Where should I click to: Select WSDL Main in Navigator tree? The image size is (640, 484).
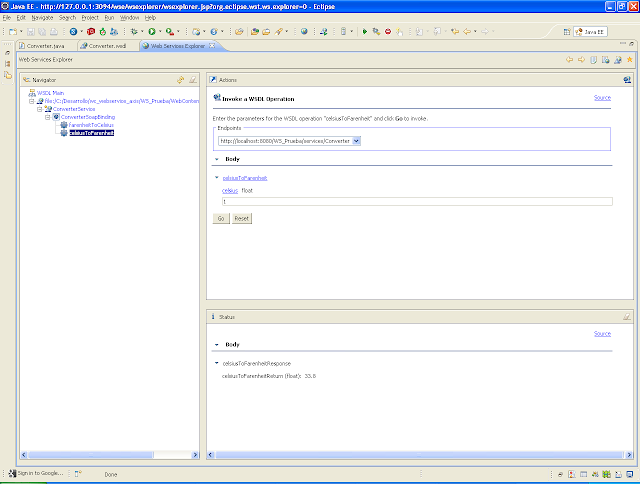coord(50,93)
